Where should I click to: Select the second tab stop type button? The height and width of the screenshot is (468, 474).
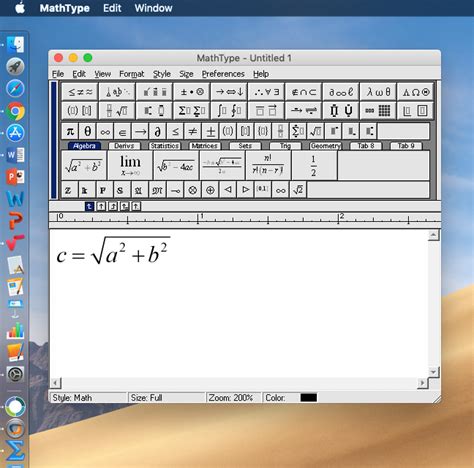pos(101,207)
